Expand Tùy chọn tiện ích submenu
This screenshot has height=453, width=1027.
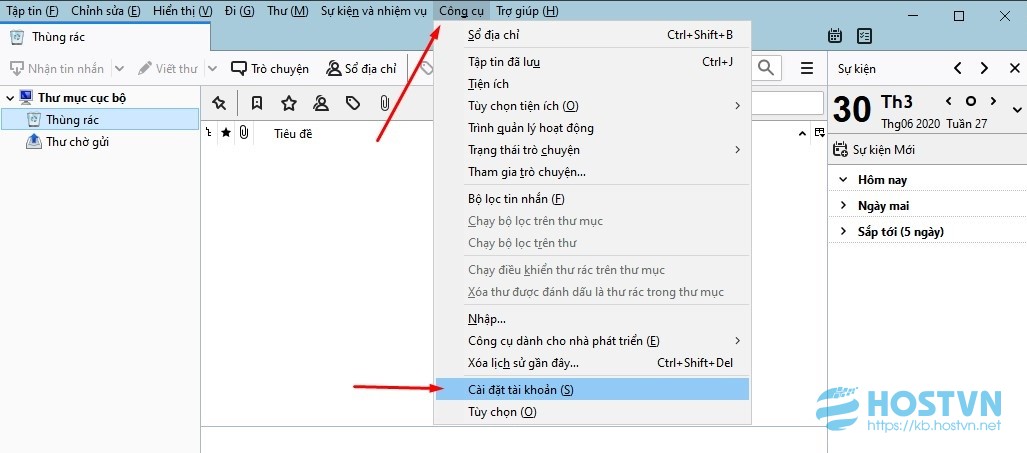(593, 106)
